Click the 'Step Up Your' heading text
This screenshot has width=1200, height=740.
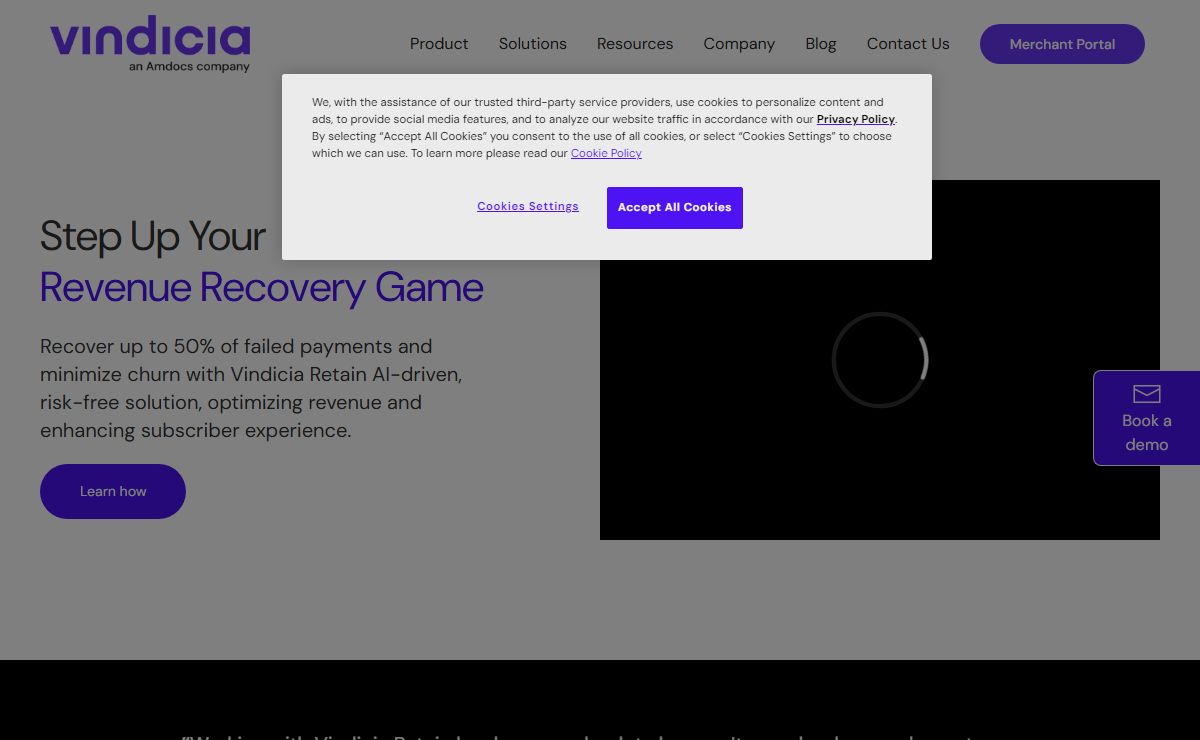coord(153,237)
